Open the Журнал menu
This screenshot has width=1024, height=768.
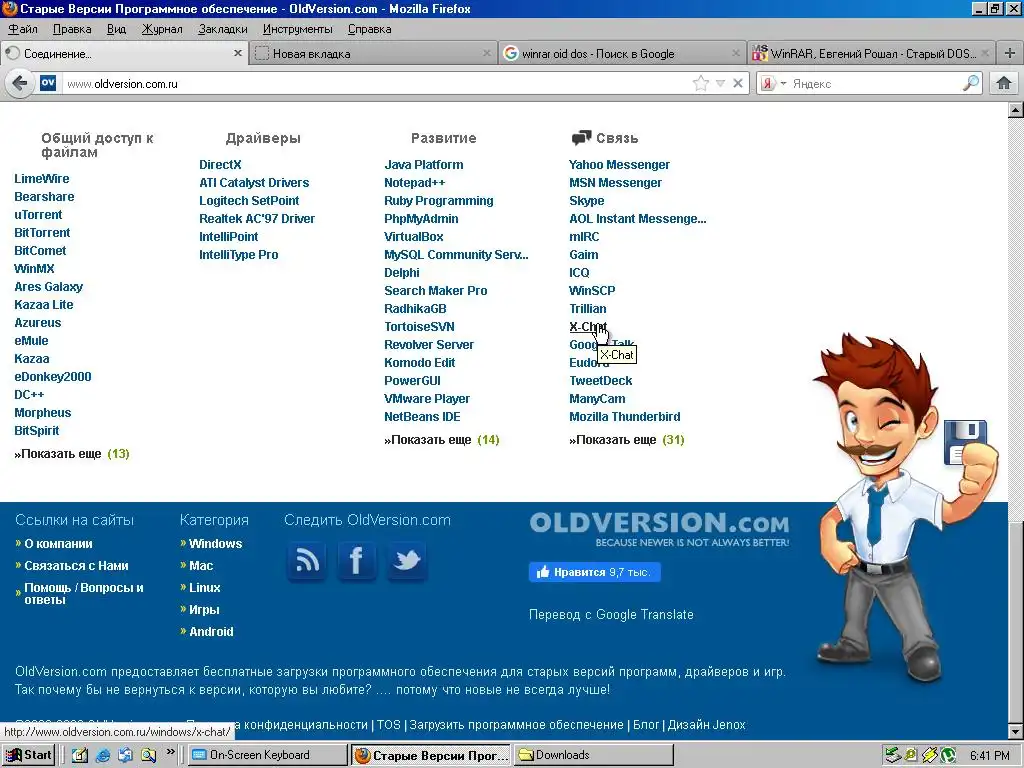(x=162, y=29)
